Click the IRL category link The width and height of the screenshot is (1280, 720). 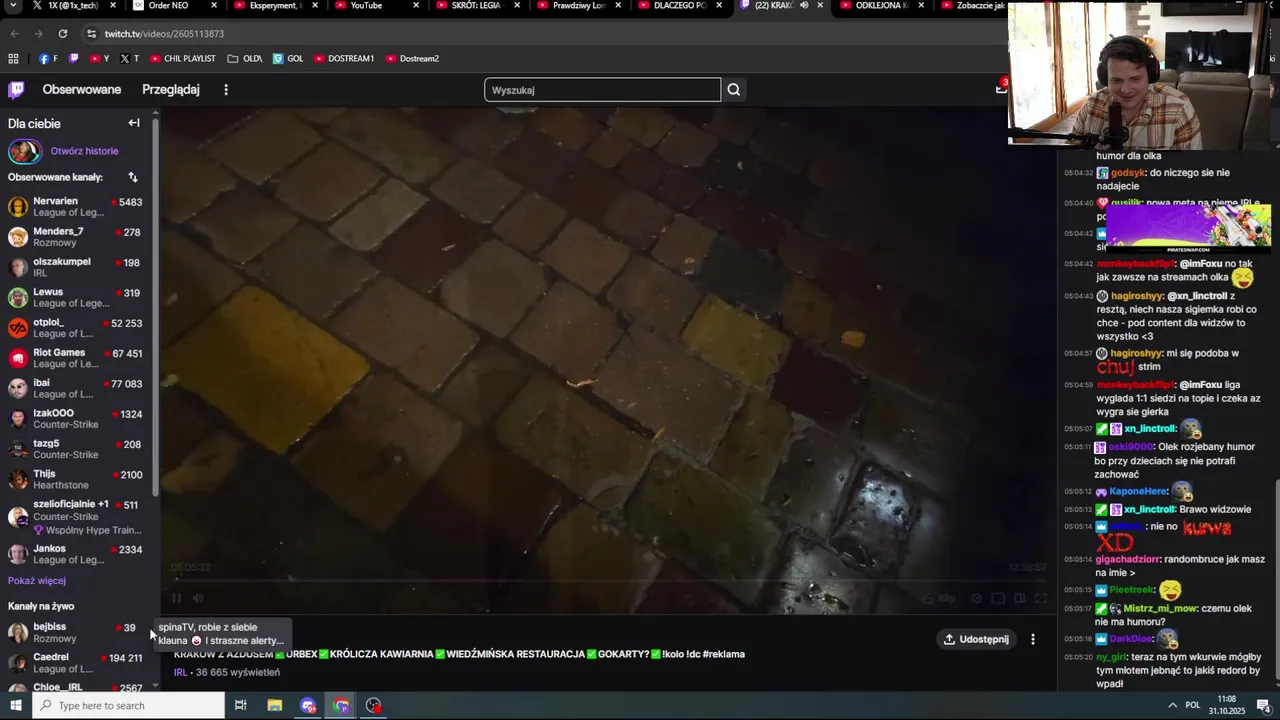(181, 672)
